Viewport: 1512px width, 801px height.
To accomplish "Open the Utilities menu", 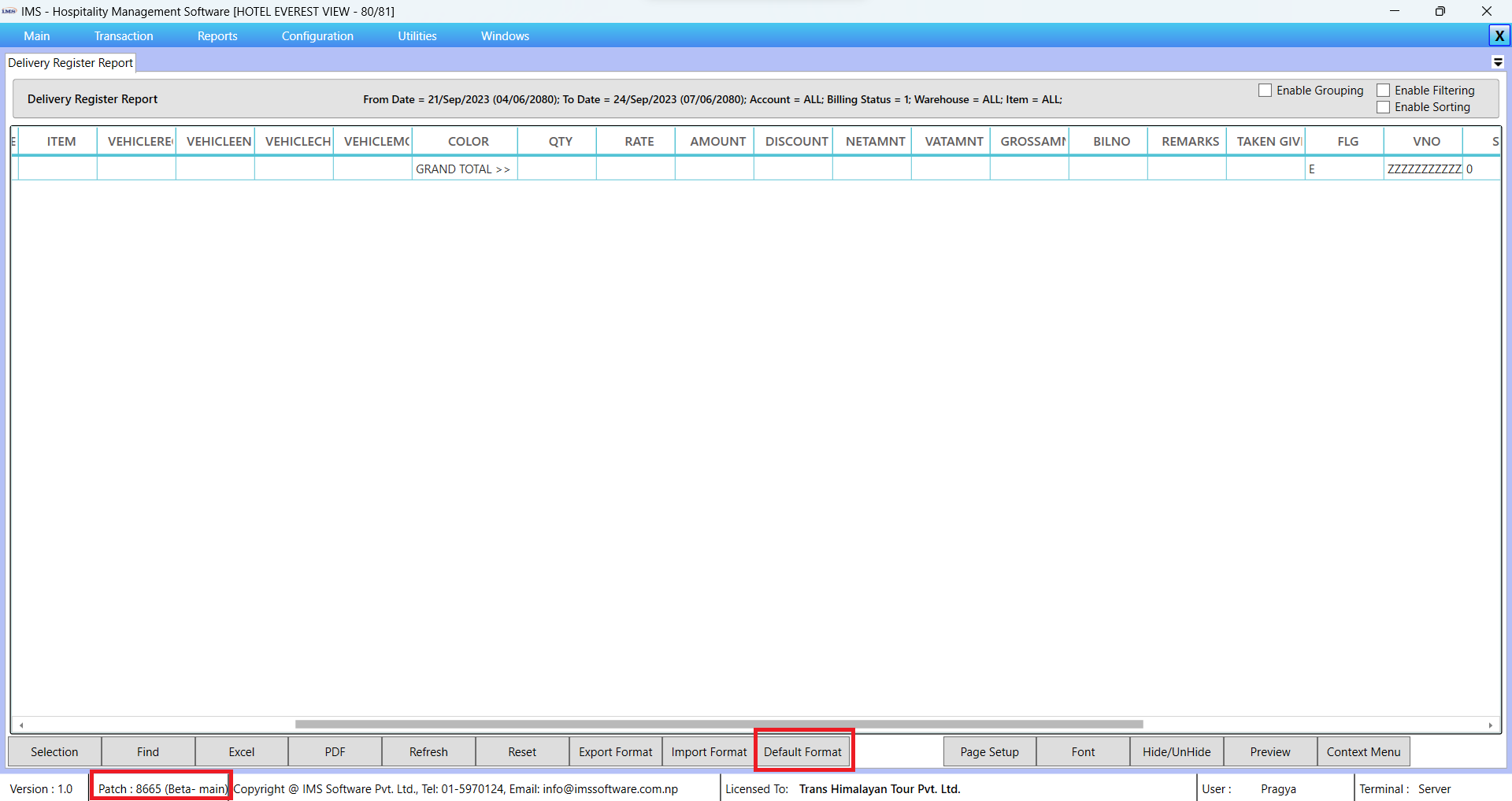I will coord(417,35).
